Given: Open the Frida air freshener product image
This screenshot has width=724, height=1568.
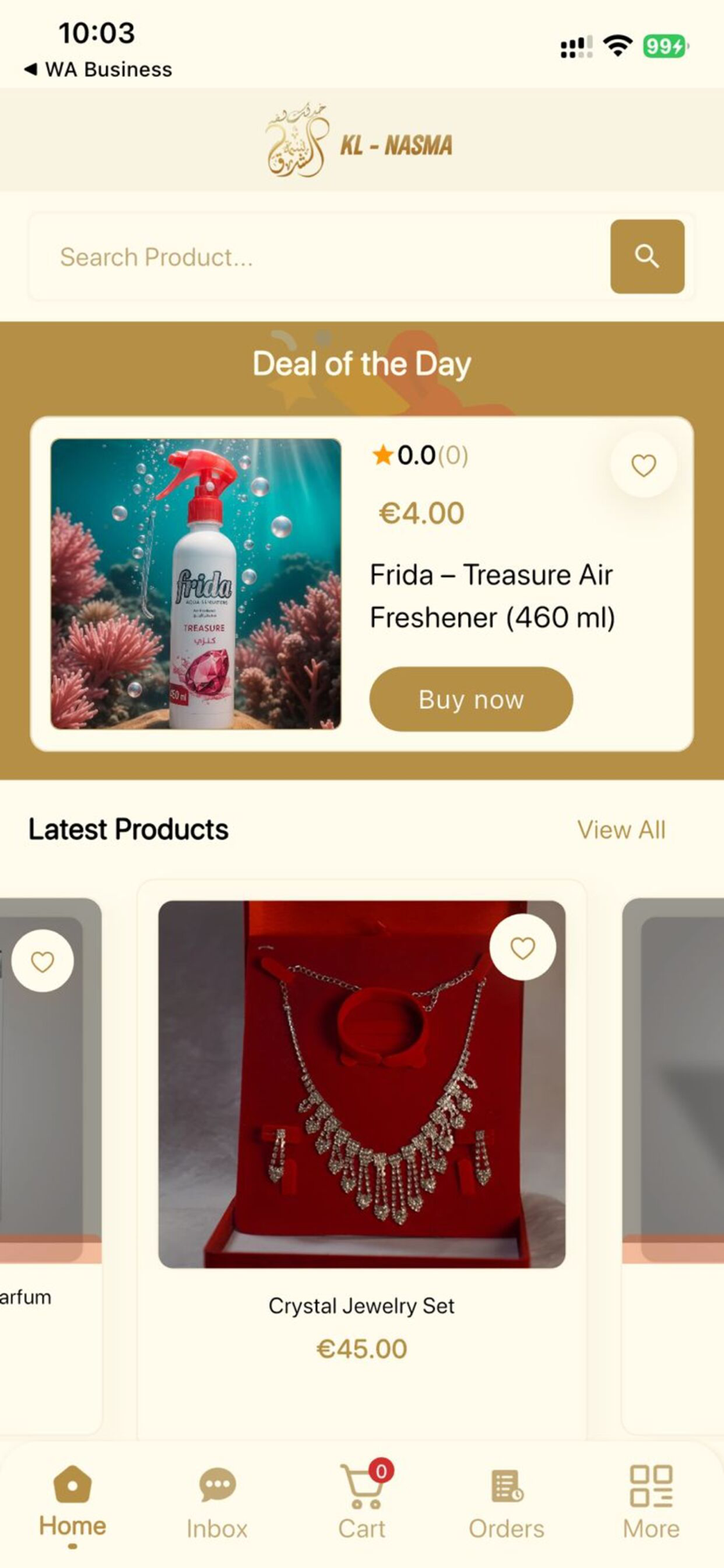Looking at the screenshot, I should tap(196, 583).
